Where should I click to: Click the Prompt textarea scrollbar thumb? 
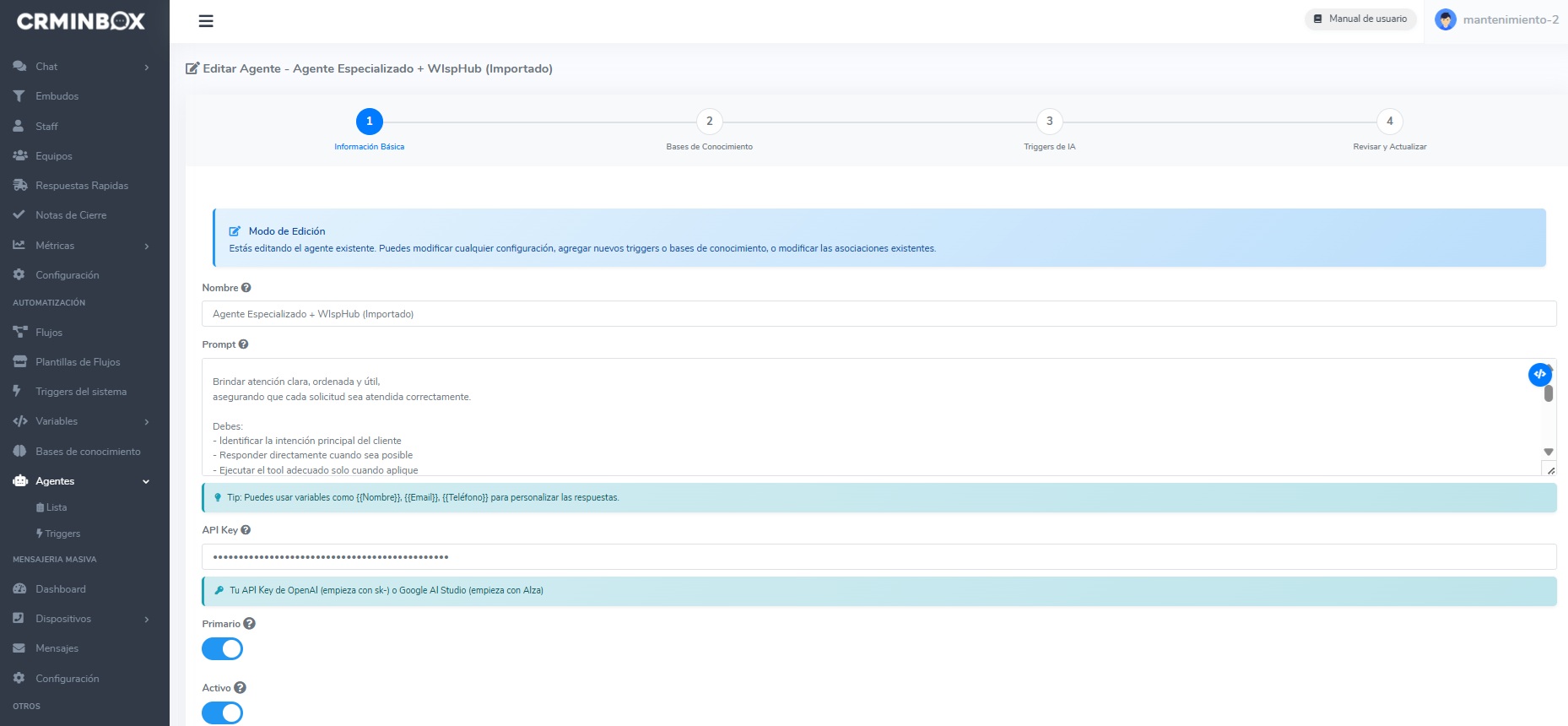pos(1549,393)
